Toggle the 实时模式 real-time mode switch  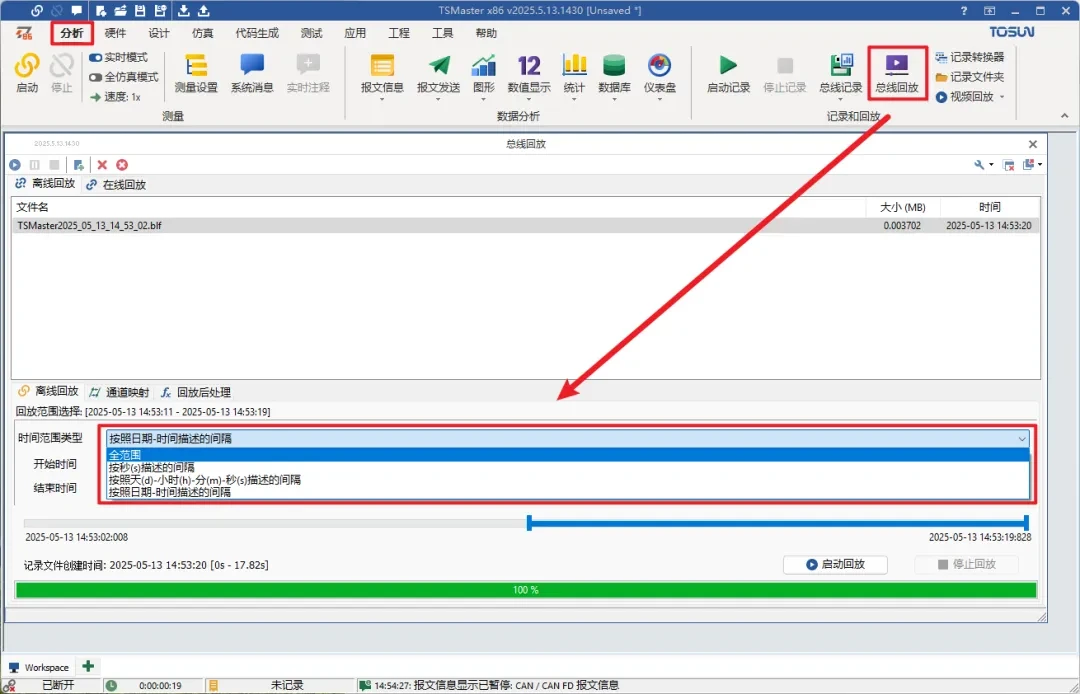pos(96,58)
